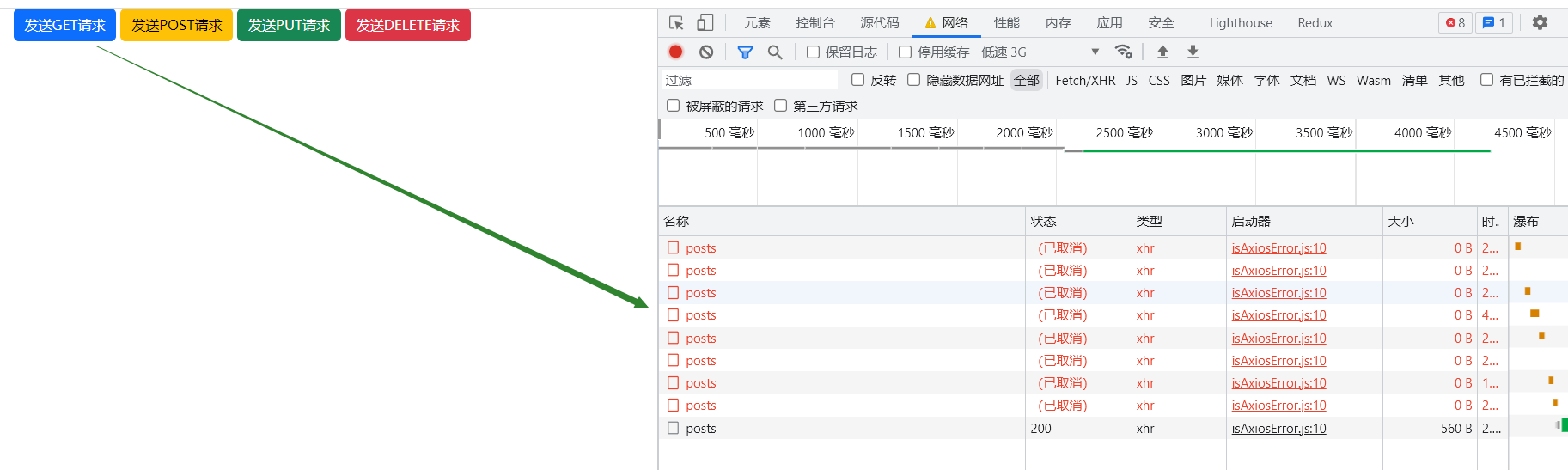Click the 1000 毫秒 timeline marker
The height and width of the screenshot is (470, 1568).
(x=826, y=133)
